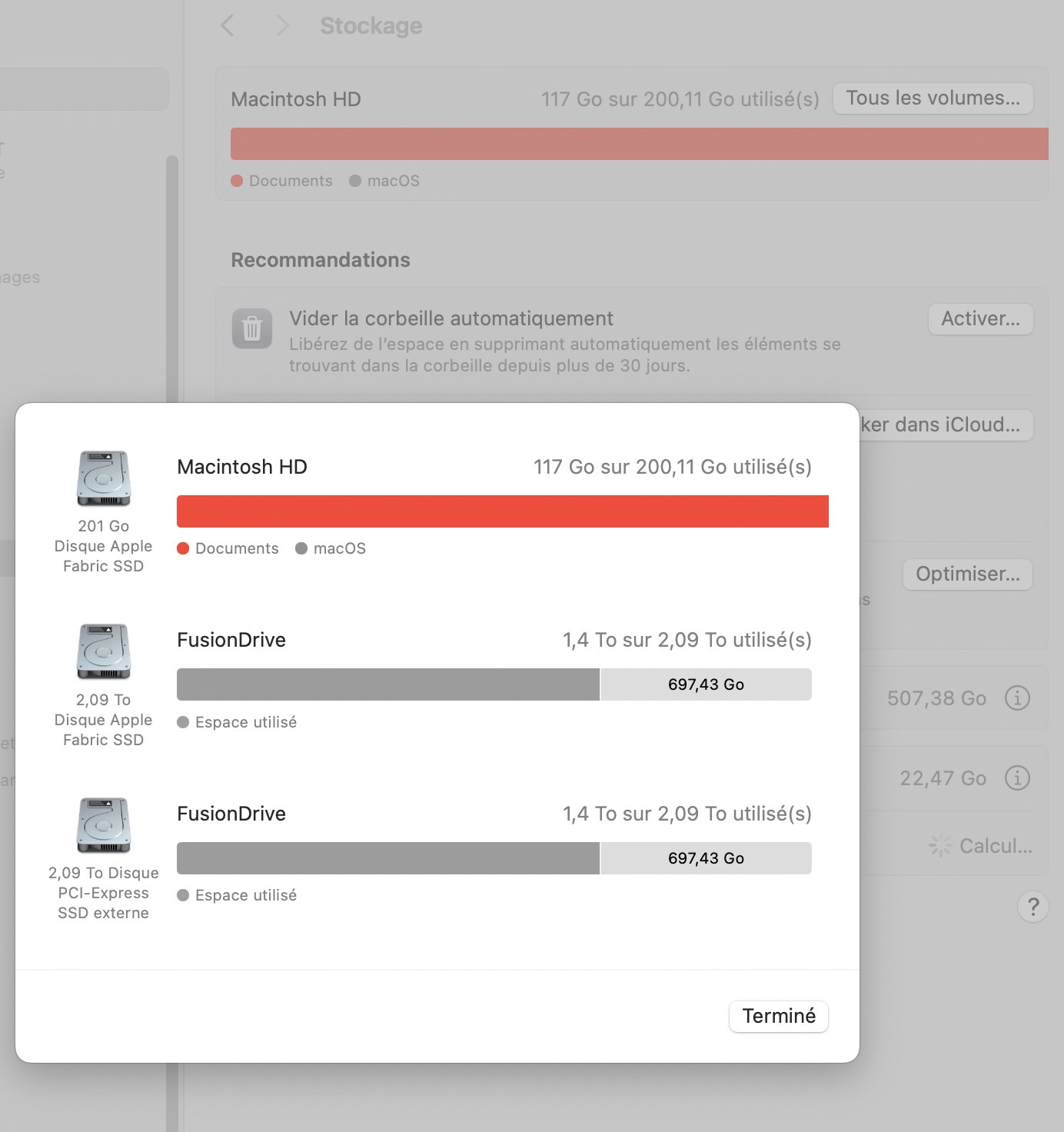Open Tous les volumes… list
The image size is (1064, 1132).
coord(933,98)
